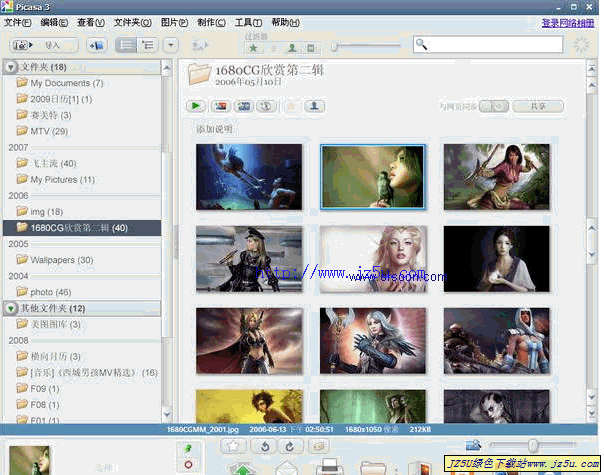
Task: Toggle the starred photos filter
Action: click(x=253, y=48)
